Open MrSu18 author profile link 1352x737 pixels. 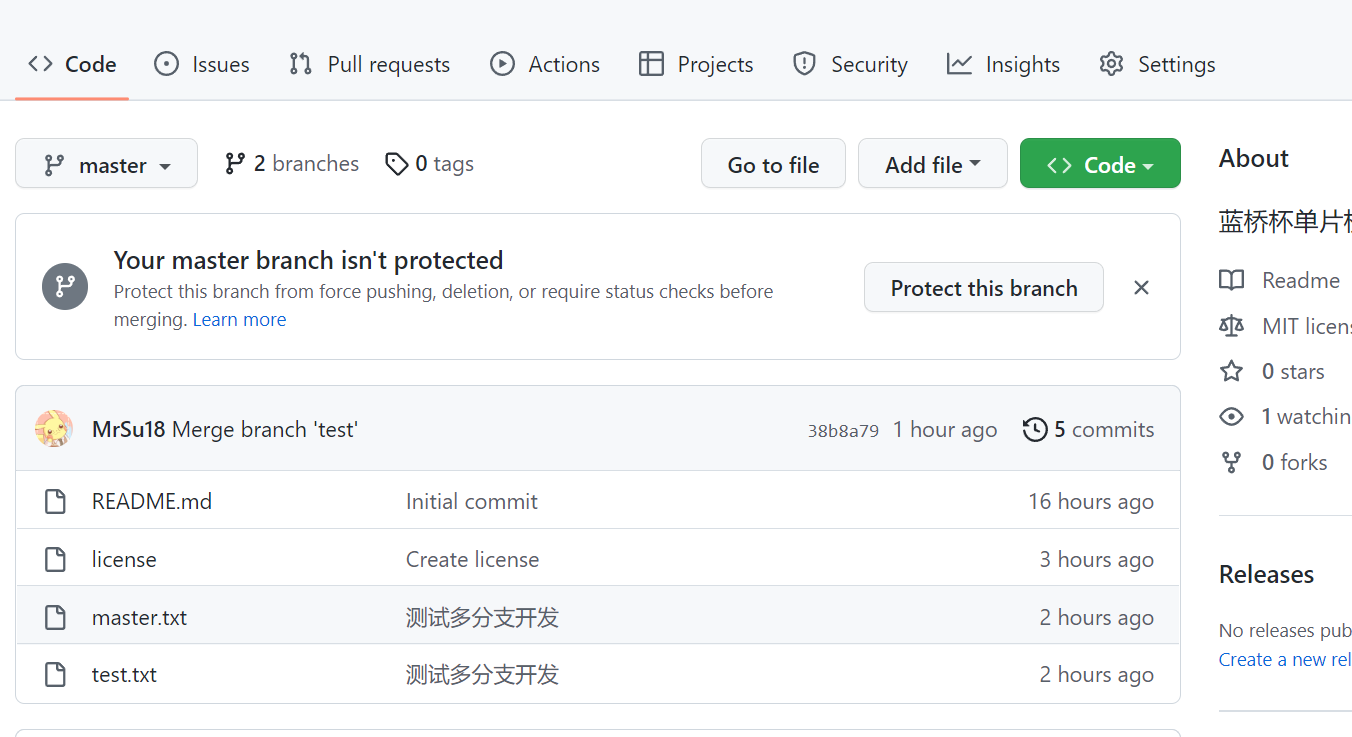[128, 430]
